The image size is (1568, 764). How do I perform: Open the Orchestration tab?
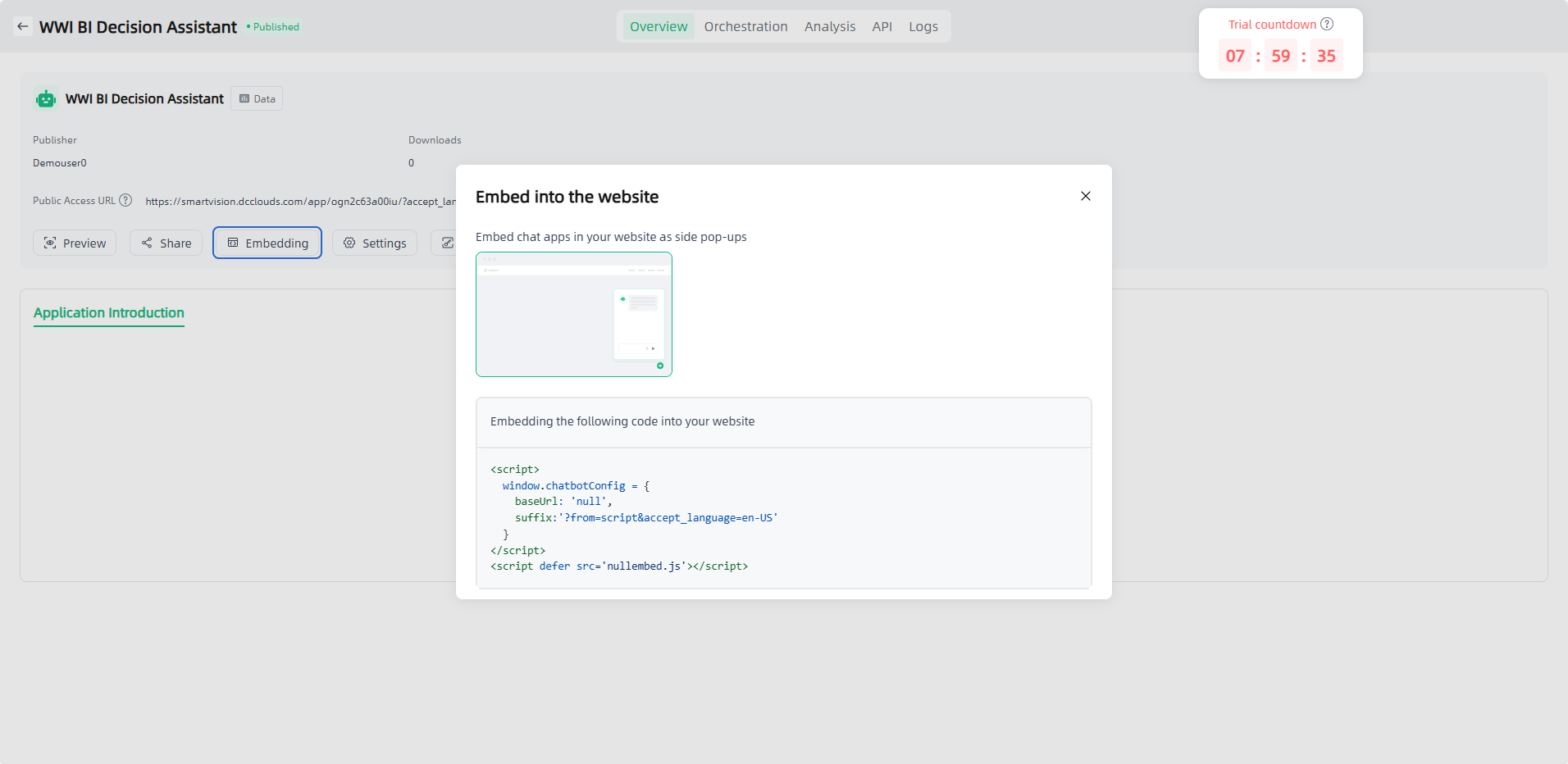(745, 26)
